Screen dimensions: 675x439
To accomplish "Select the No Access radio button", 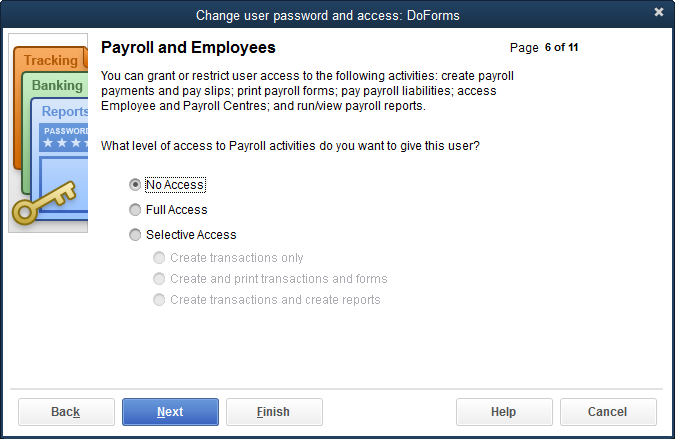I will (135, 185).
